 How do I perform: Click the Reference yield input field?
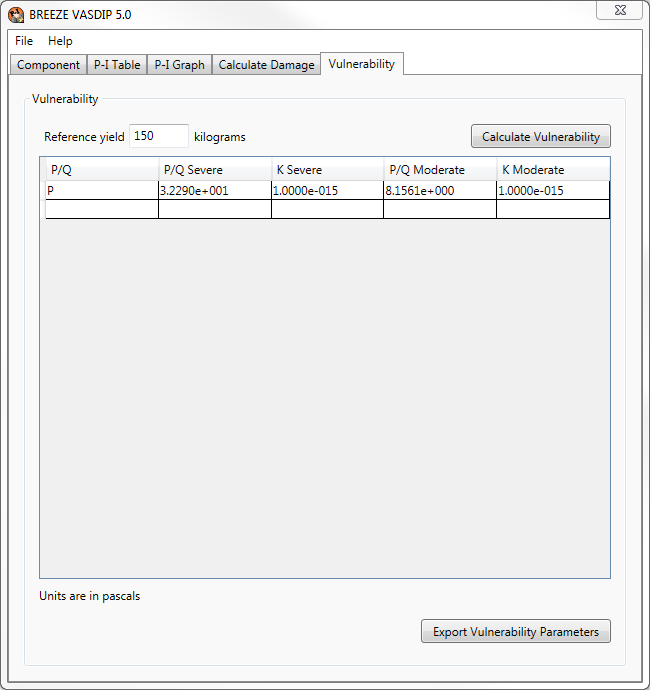pos(158,136)
